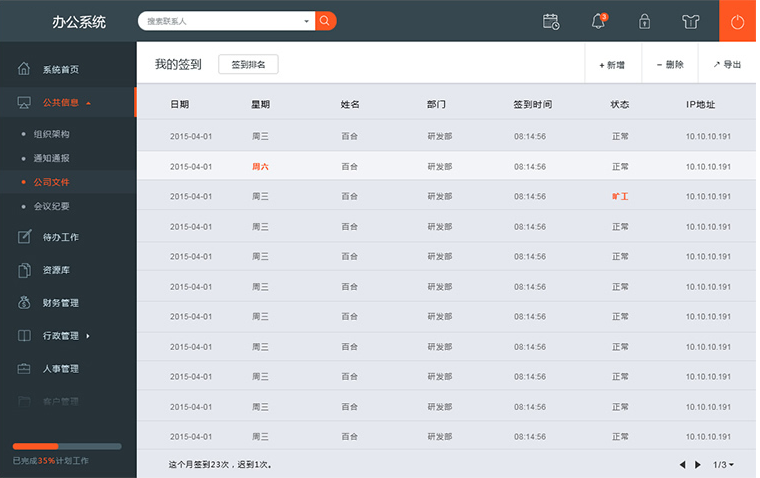Click the 我的签到 page heading

pos(178,64)
